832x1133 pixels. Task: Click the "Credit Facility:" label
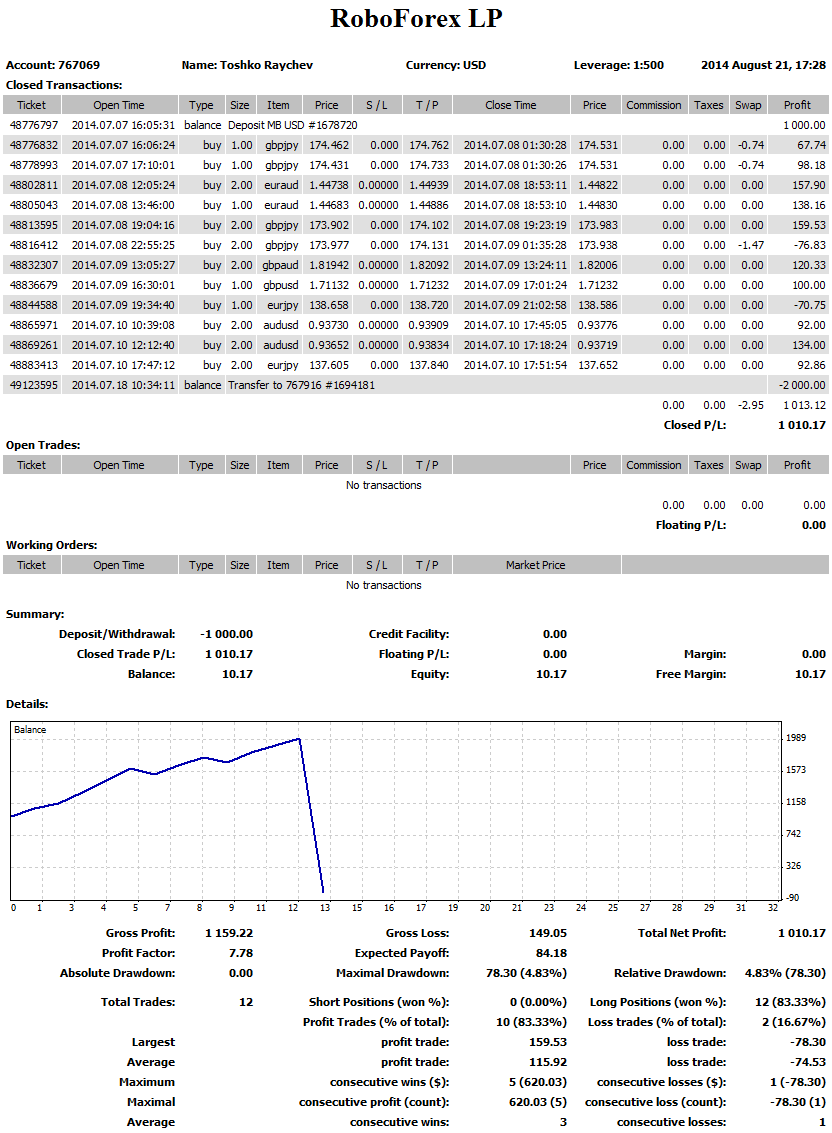[x=409, y=634]
